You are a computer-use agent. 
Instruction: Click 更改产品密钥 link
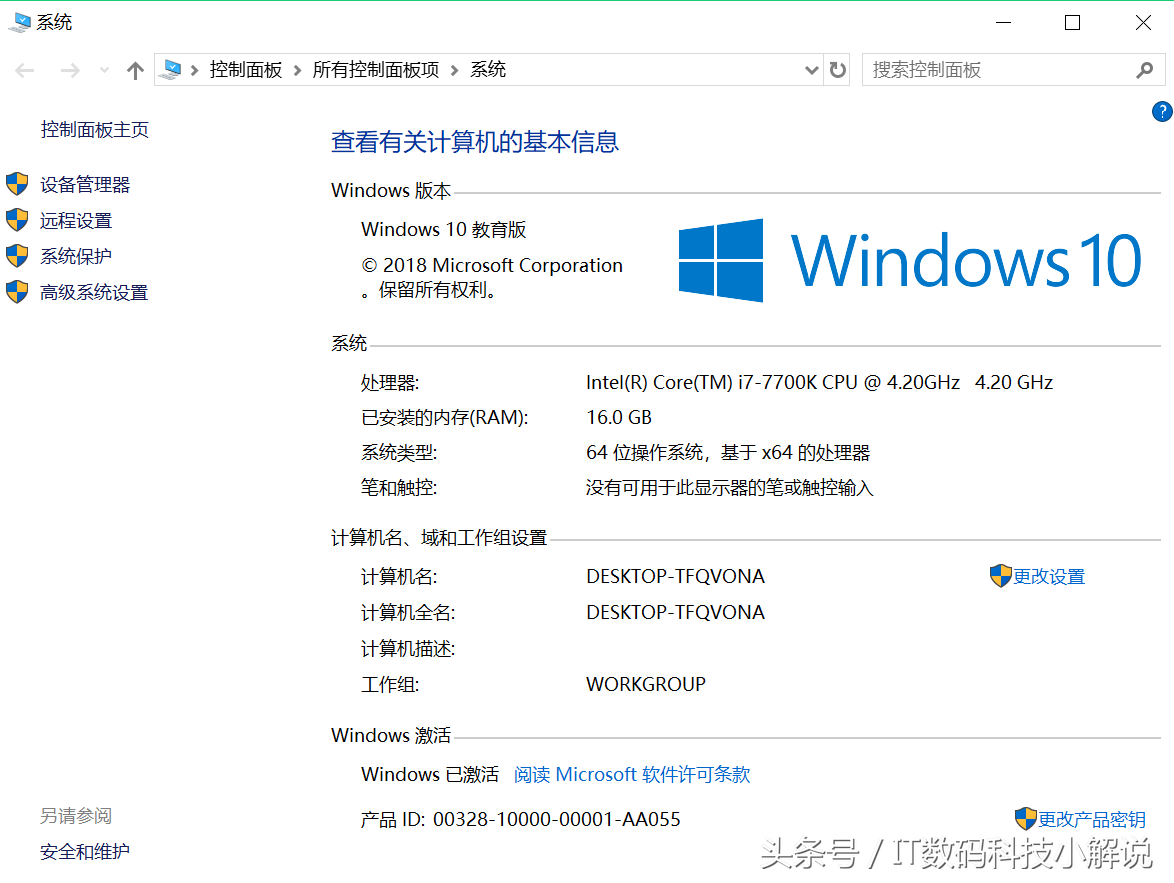[x=1092, y=819]
